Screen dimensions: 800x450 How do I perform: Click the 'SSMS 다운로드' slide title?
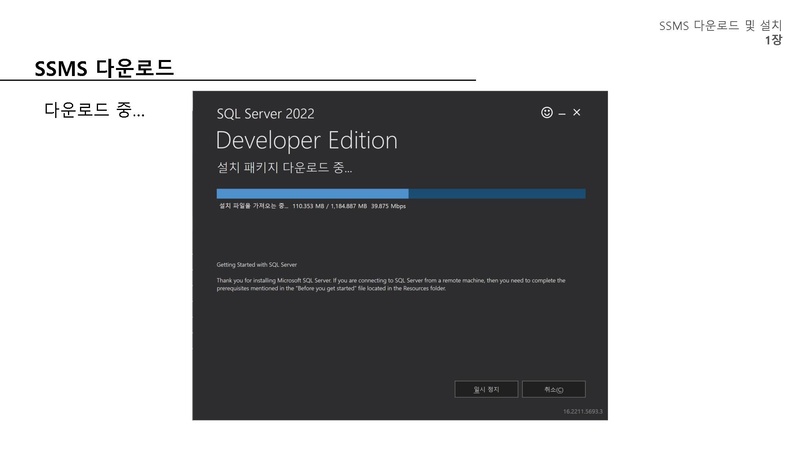(x=104, y=68)
